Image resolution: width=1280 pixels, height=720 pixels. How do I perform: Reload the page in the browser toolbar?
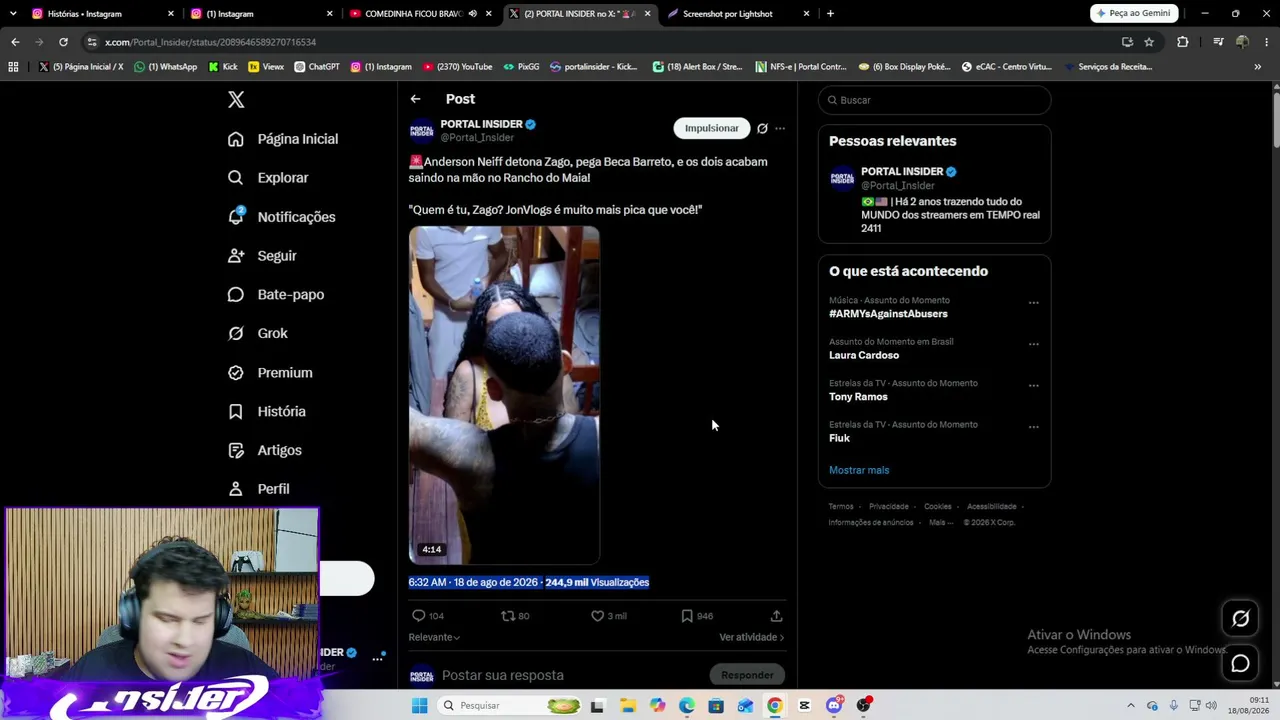click(x=63, y=42)
